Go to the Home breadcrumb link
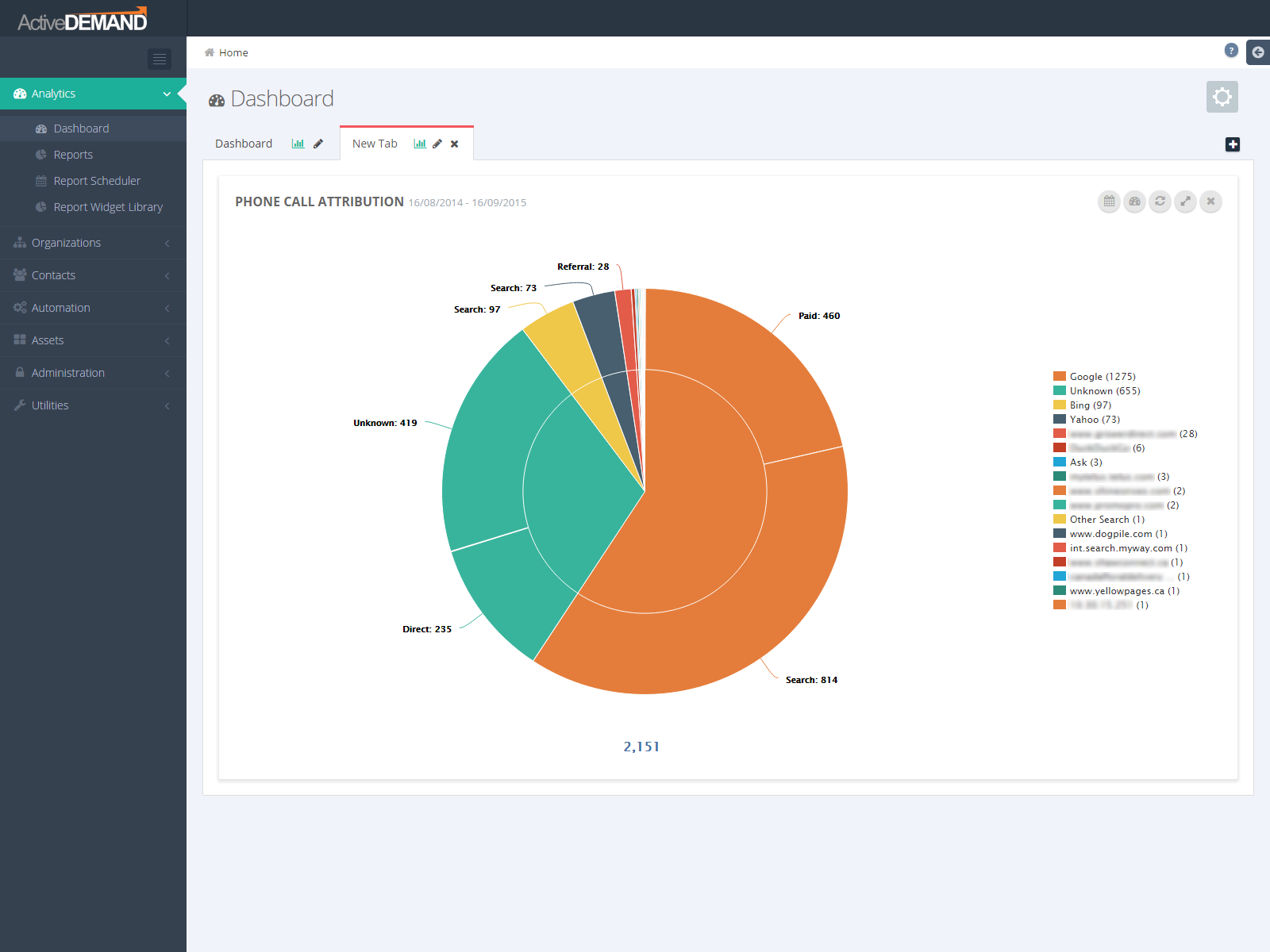Image resolution: width=1270 pixels, height=952 pixels. pyautogui.click(x=233, y=53)
